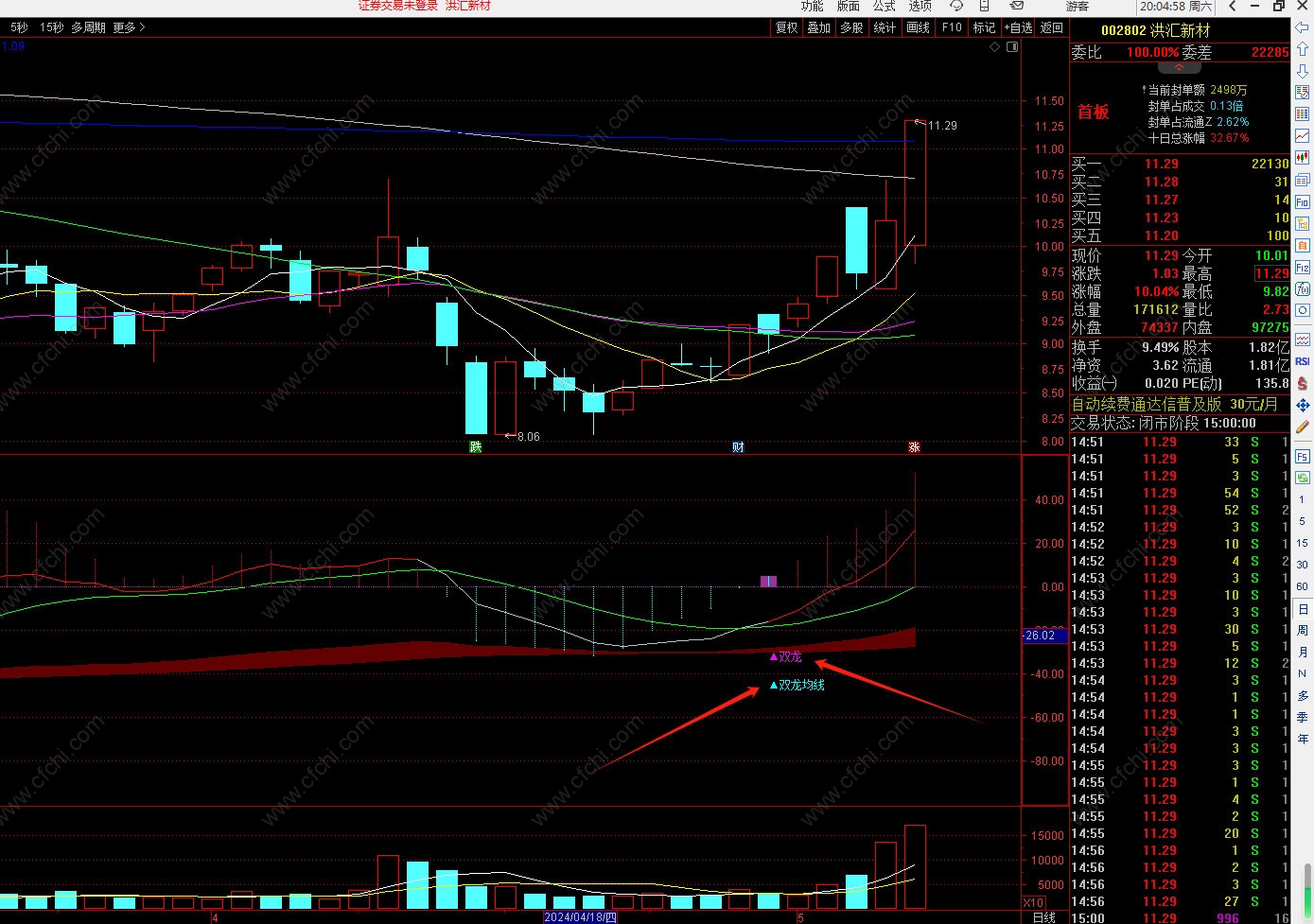Viewport: 1314px width, 924px height.
Task: Click the 统计 statistics button
Action: click(885, 27)
